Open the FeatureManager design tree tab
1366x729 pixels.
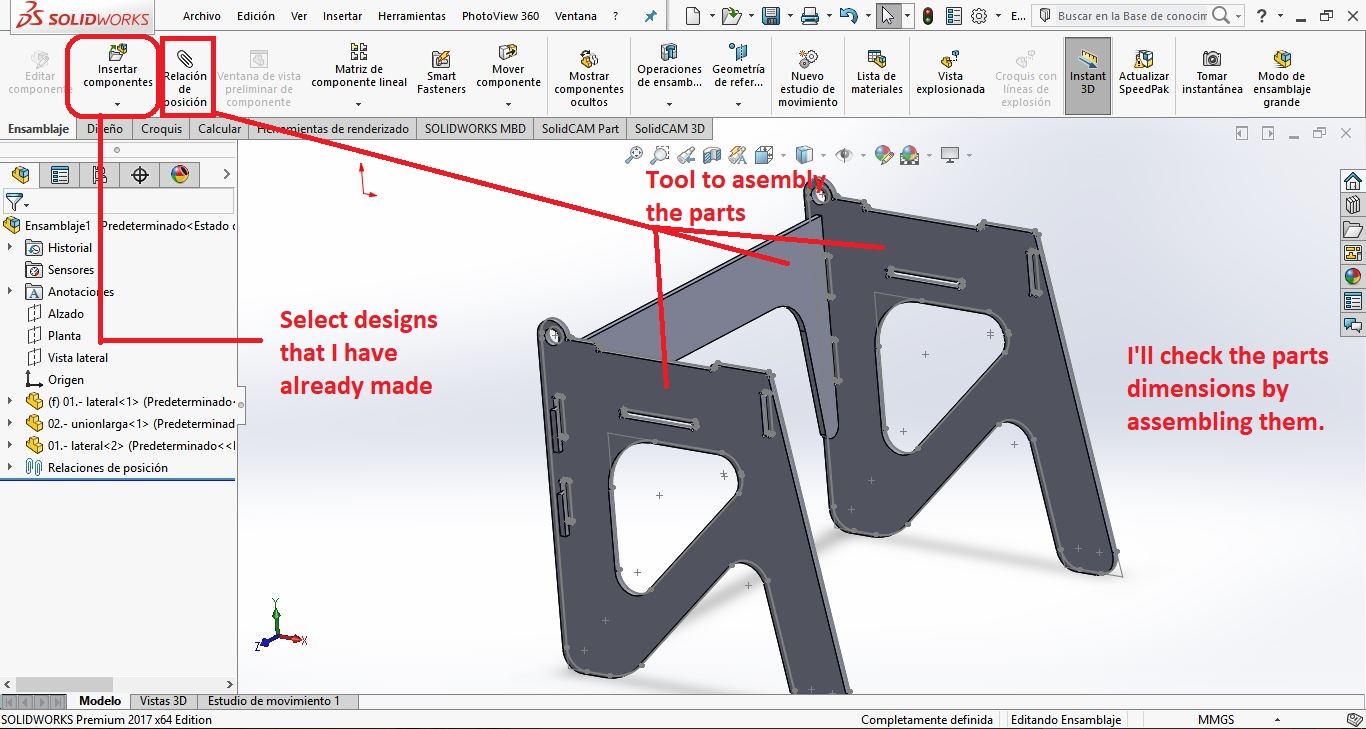(20, 175)
